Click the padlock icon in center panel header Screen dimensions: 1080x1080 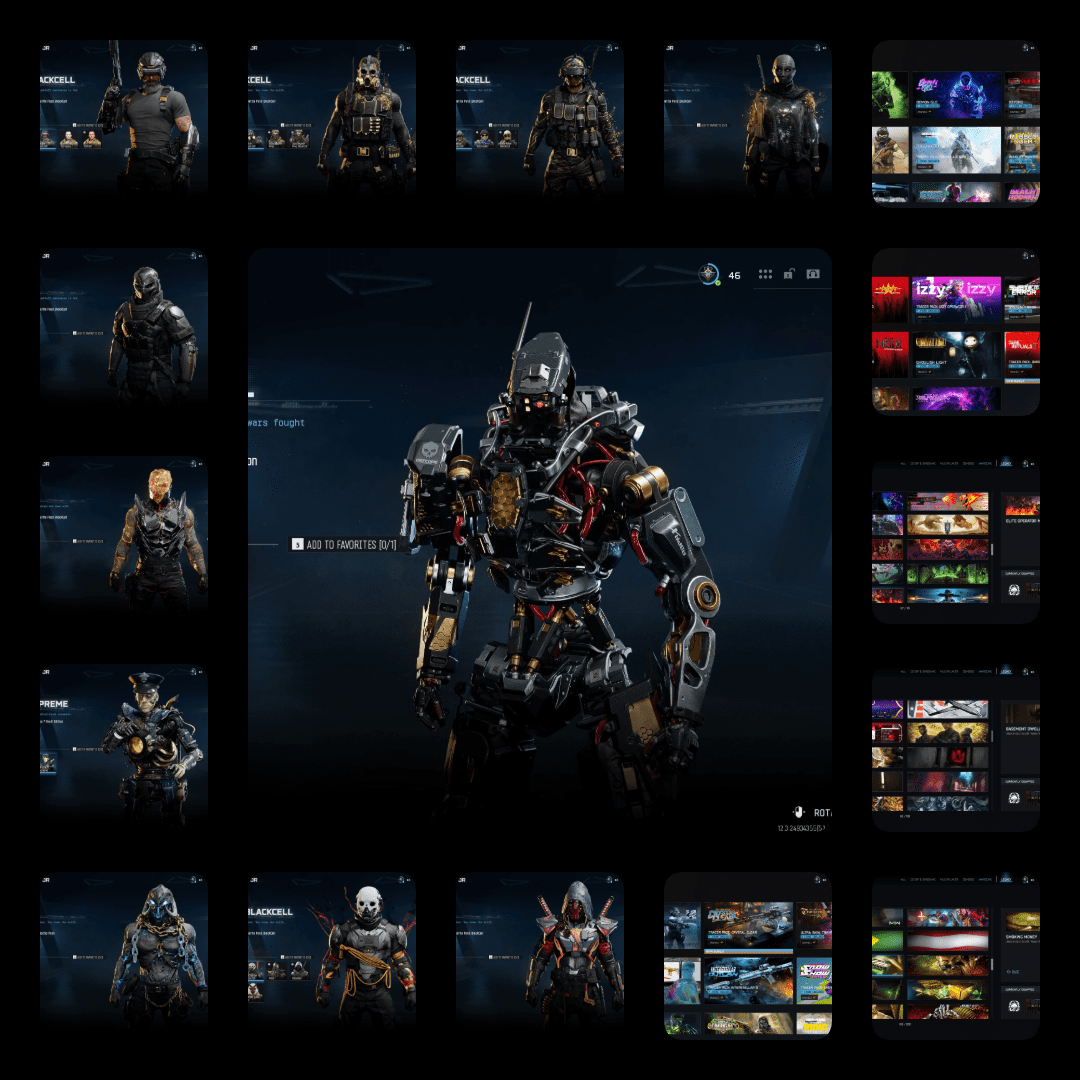click(x=789, y=274)
